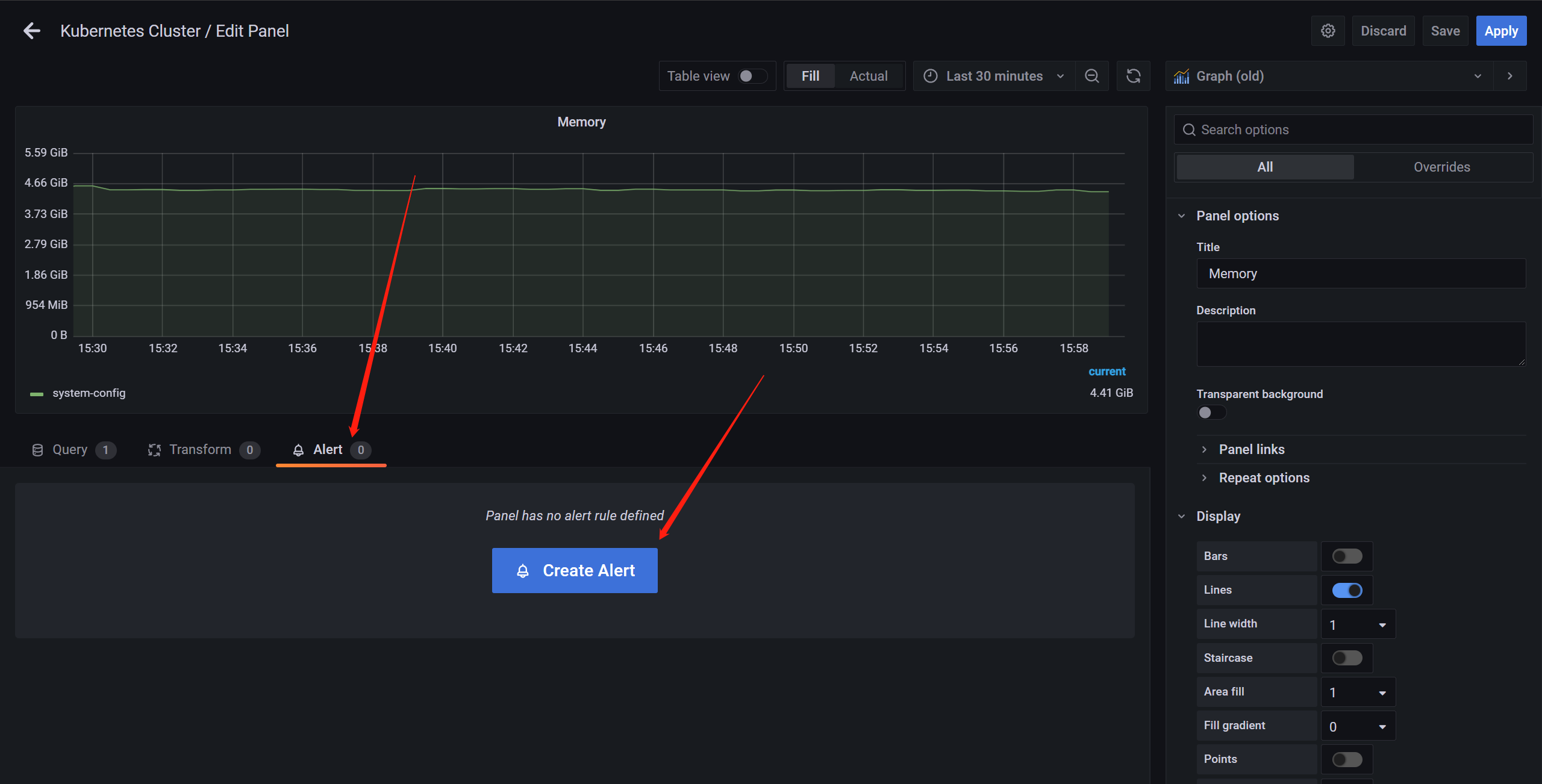Screen dimensions: 1542x784
Task: Open dashboard settings gear icon
Action: pyautogui.click(x=1328, y=31)
